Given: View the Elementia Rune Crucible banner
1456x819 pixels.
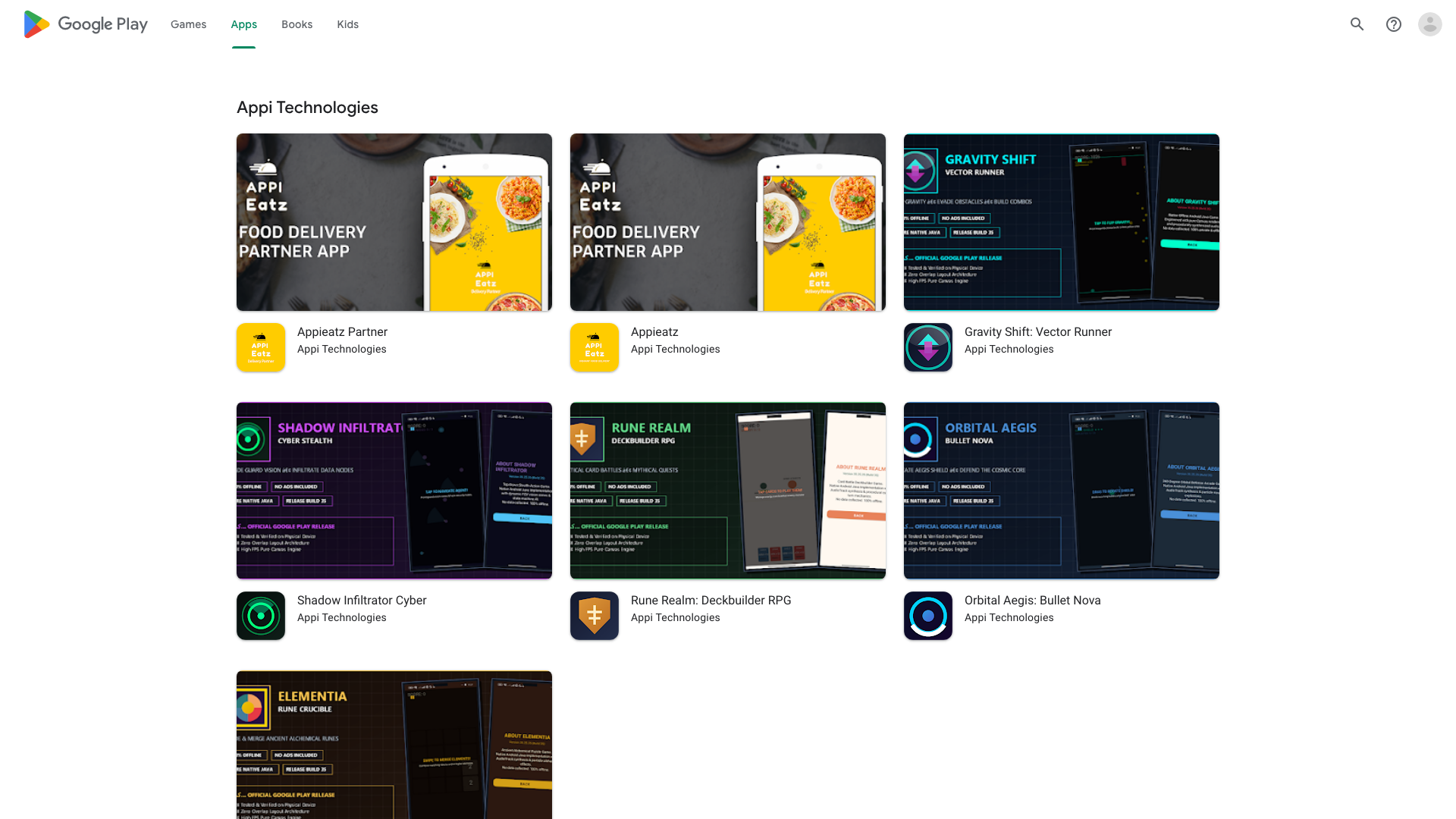Looking at the screenshot, I should click(394, 745).
